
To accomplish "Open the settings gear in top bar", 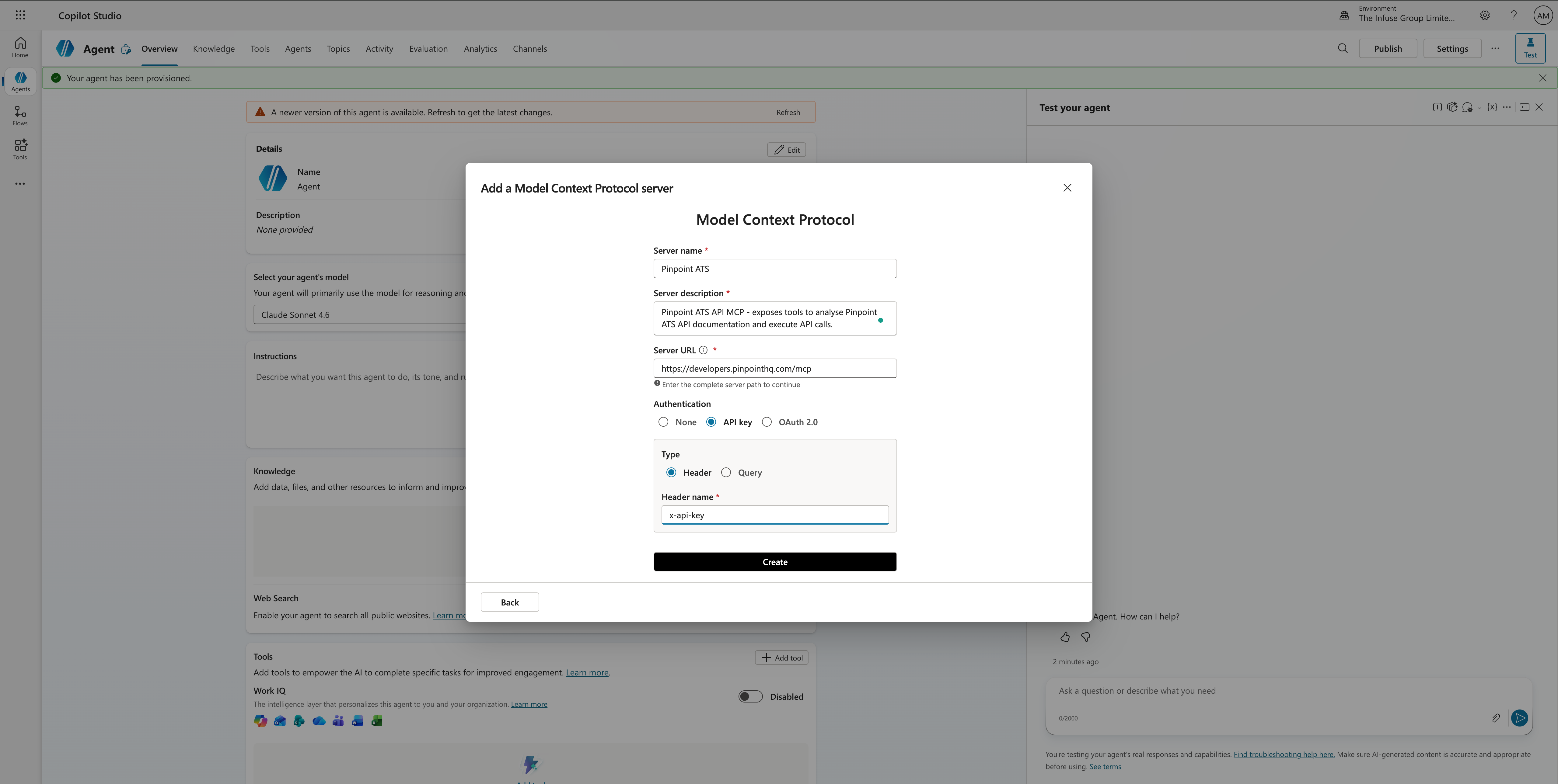I will [1484, 15].
